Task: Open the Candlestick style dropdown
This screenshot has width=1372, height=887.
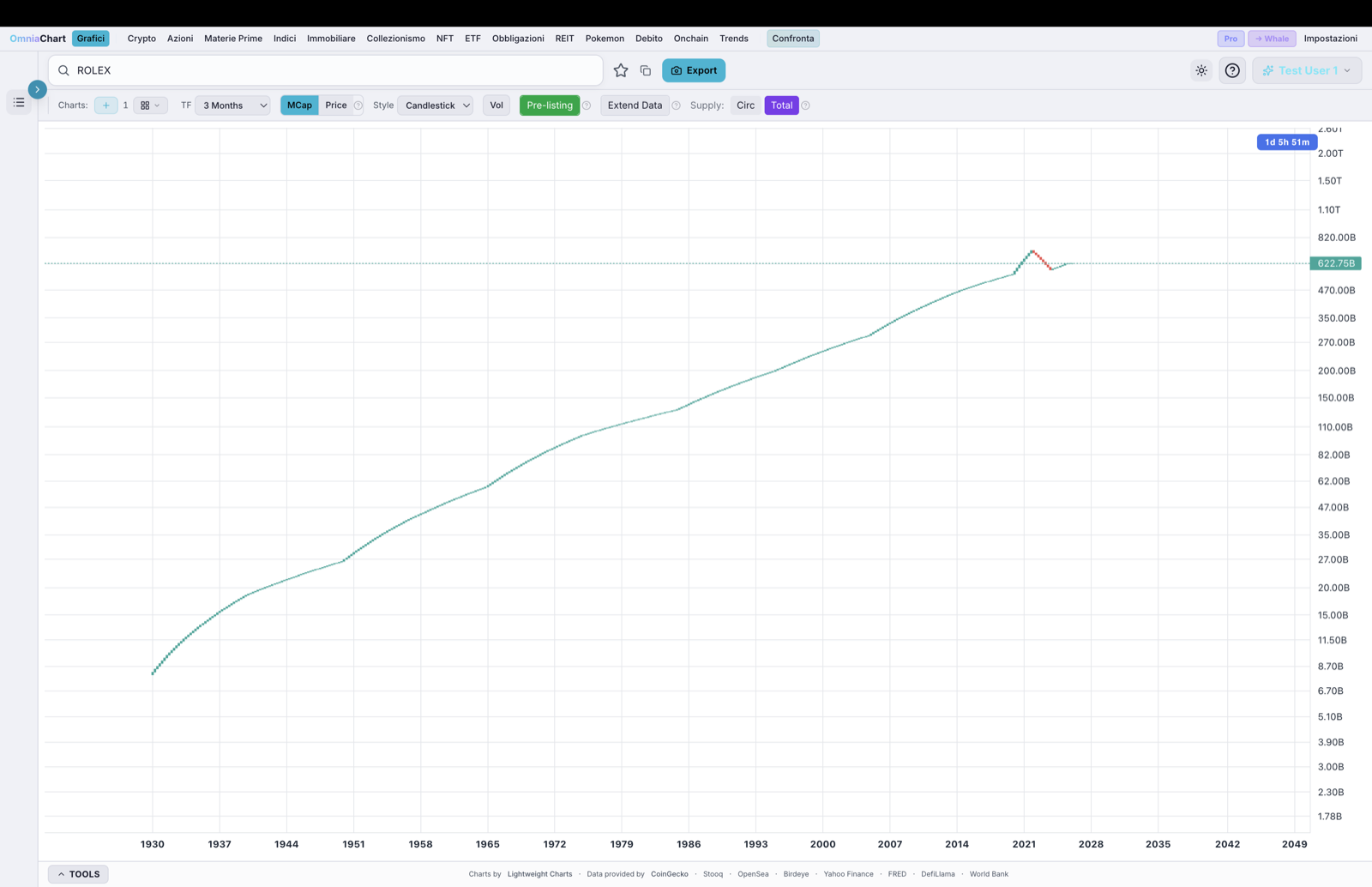Action: [x=436, y=106]
